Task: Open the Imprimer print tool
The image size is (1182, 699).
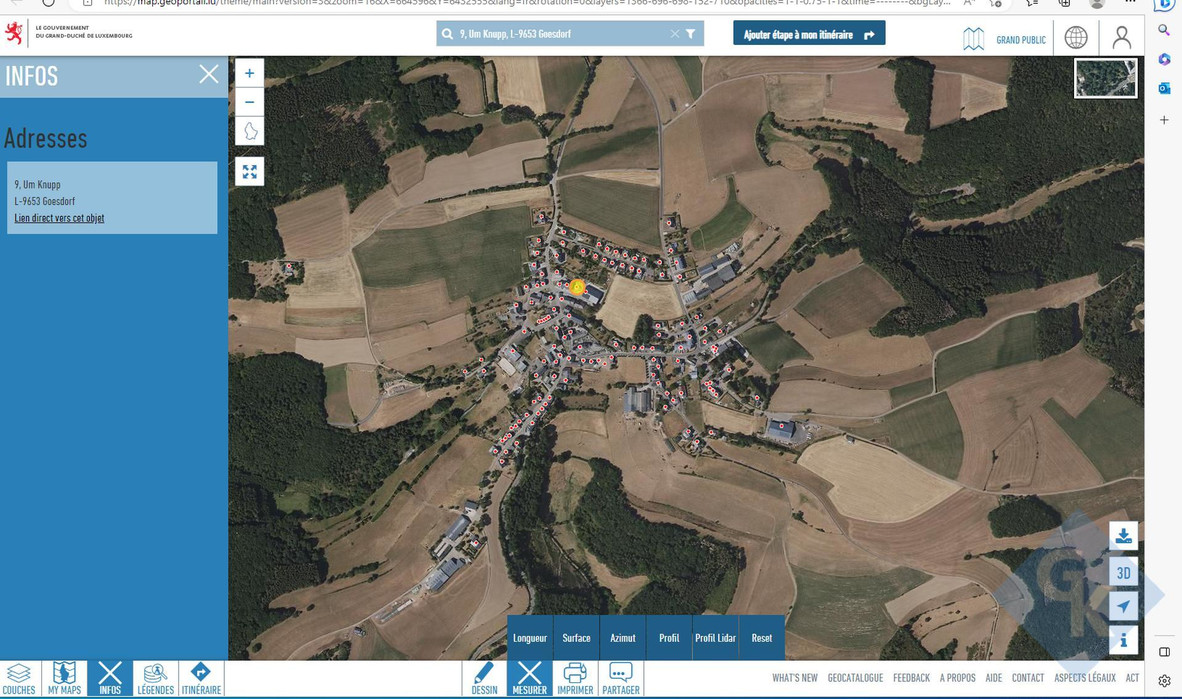Action: point(575,678)
